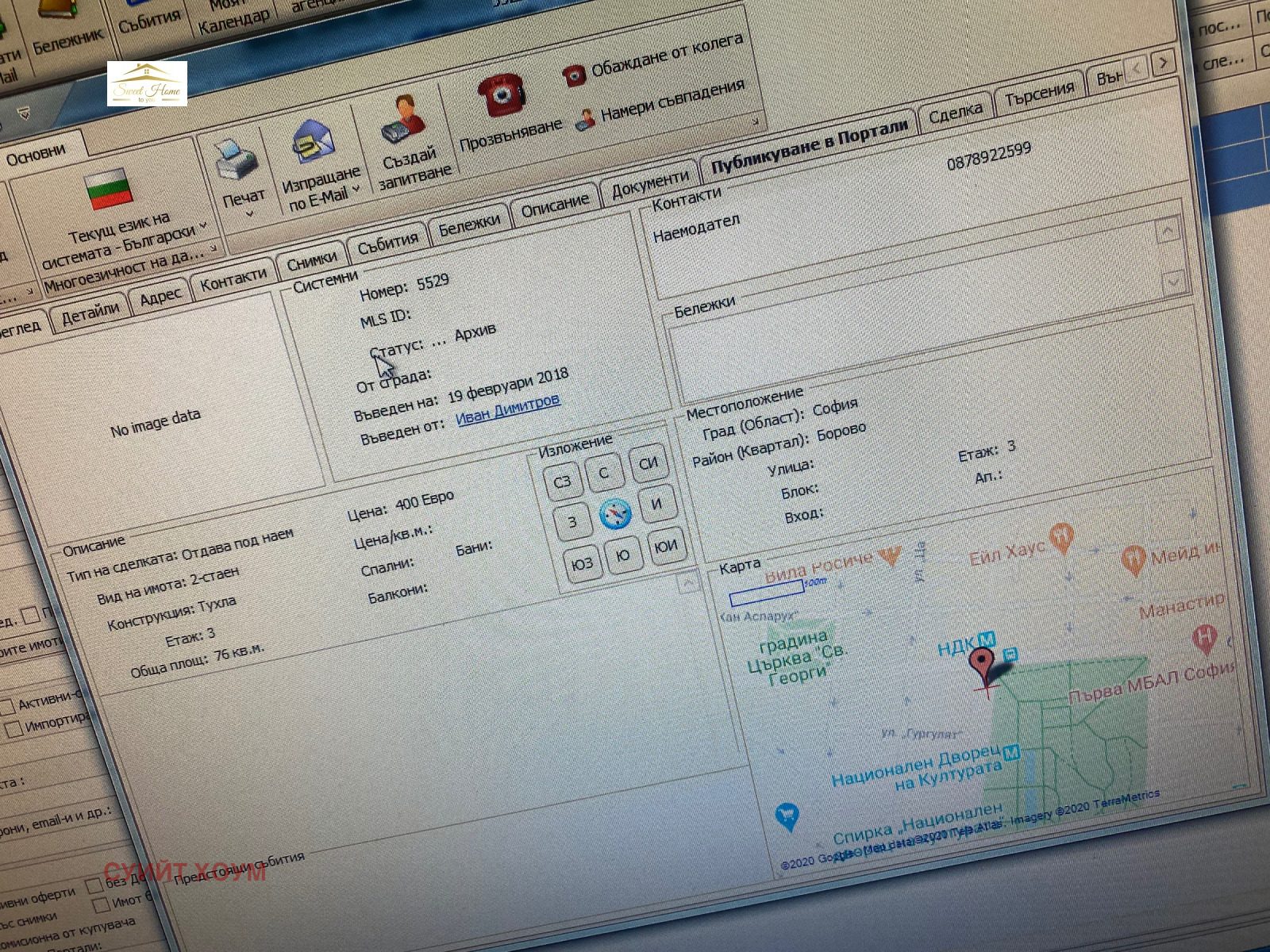The width and height of the screenshot is (1270, 952).
Task: Open the Иван Димитров user link
Action: (508, 408)
